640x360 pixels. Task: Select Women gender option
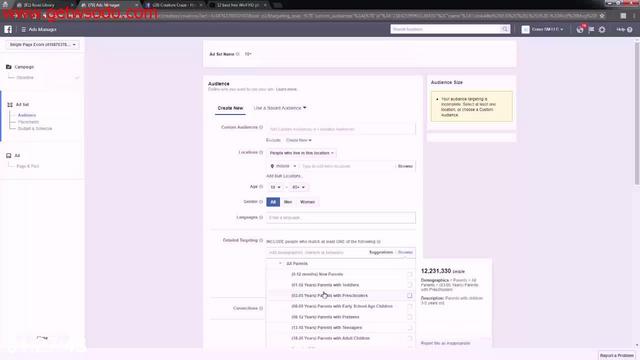click(307, 202)
